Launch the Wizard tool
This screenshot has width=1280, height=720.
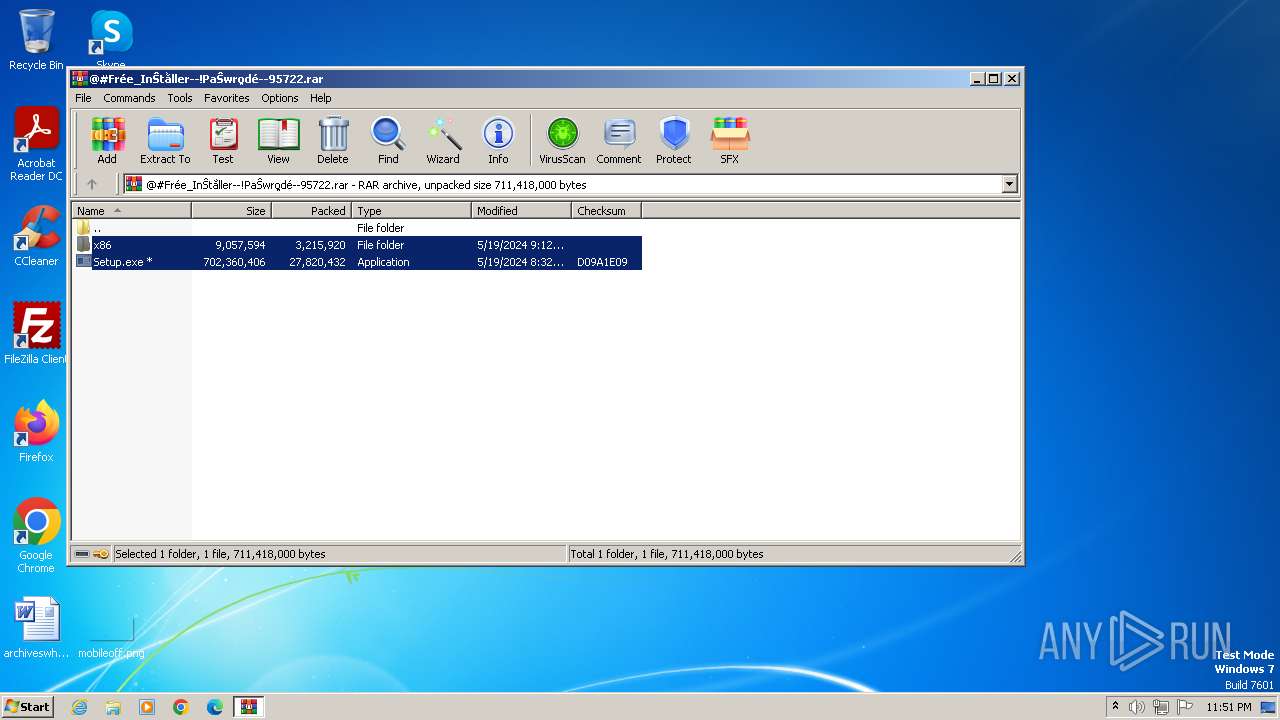point(443,140)
